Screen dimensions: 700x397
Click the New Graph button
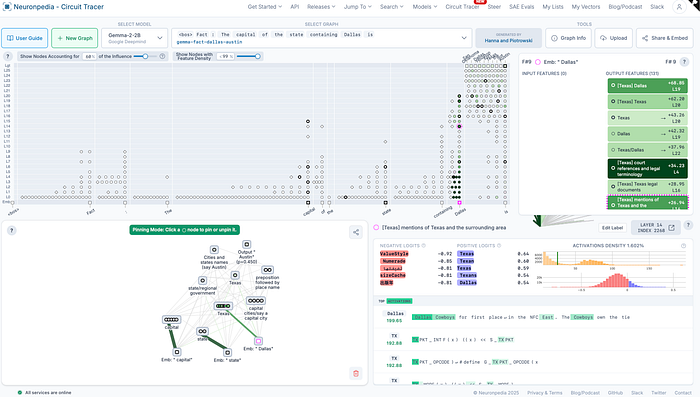click(75, 38)
